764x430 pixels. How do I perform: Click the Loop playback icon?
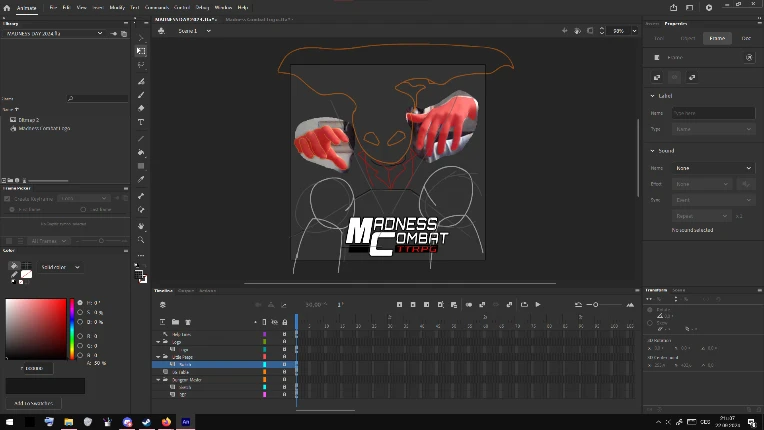(x=524, y=304)
